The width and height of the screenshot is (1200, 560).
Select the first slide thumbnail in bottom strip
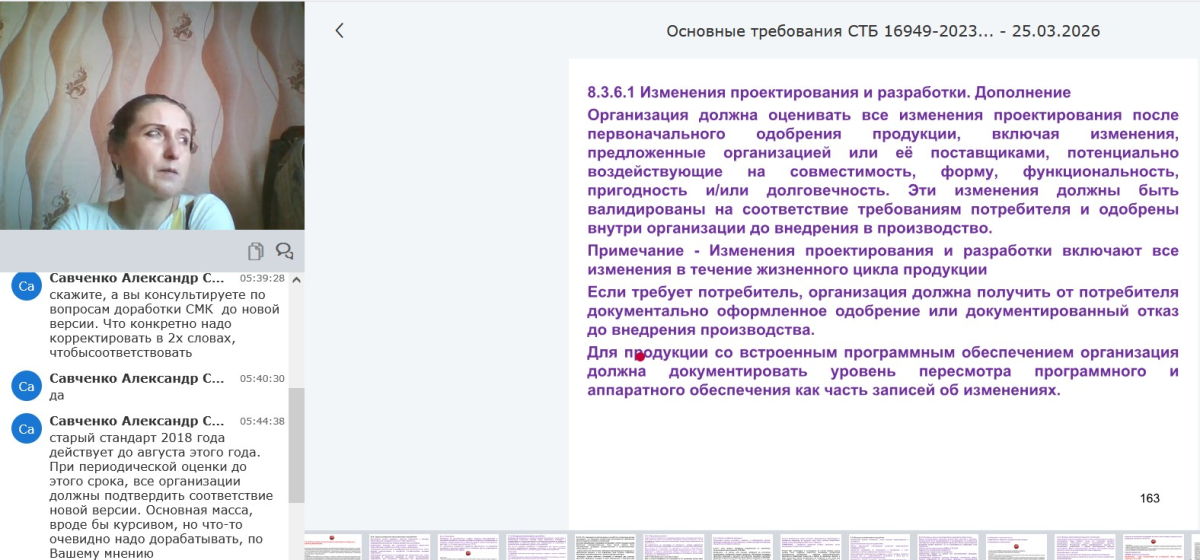coord(335,546)
